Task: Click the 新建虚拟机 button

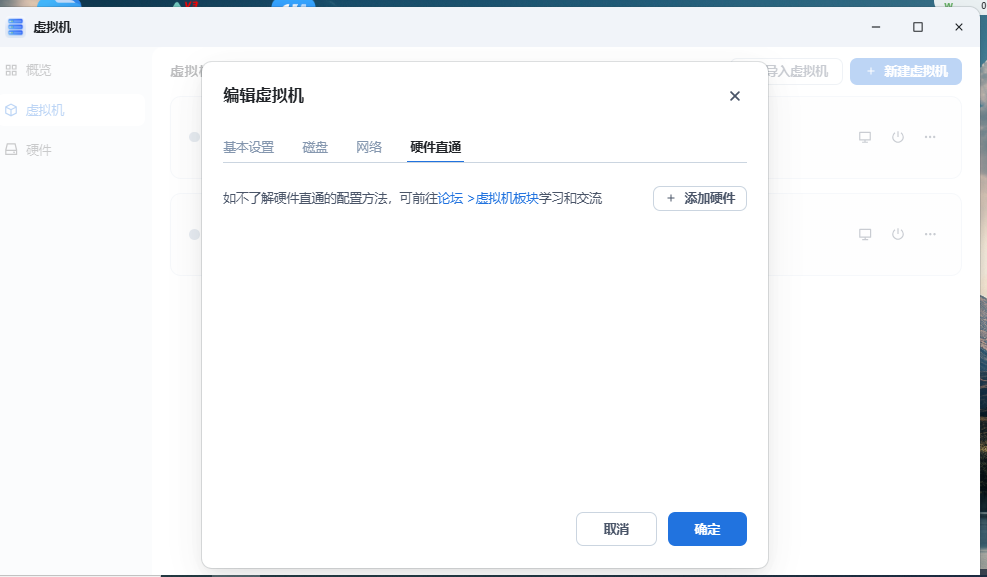Action: click(x=906, y=71)
